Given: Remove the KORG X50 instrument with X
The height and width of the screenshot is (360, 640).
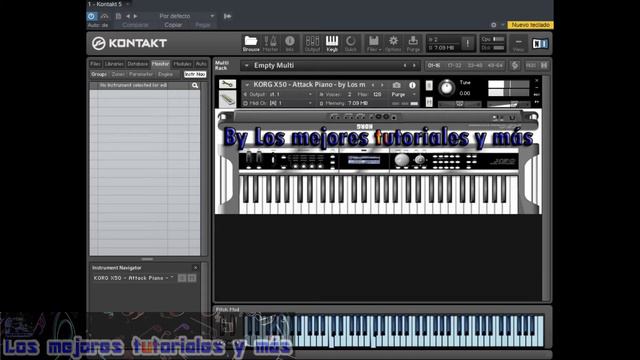Looking at the screenshot, I should [537, 81].
